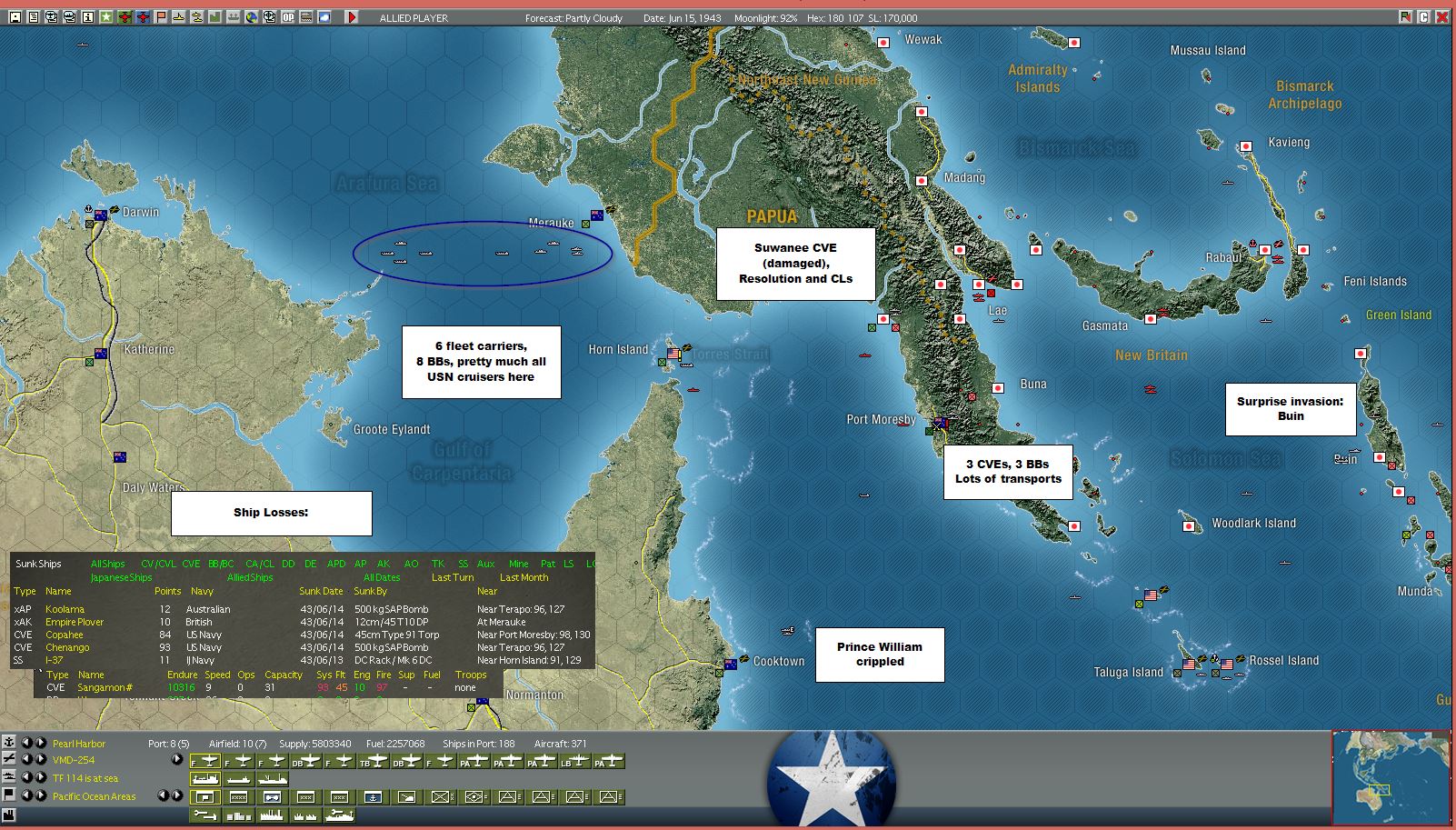Toggle Last Turn date filter
1456x830 pixels.
click(x=453, y=577)
